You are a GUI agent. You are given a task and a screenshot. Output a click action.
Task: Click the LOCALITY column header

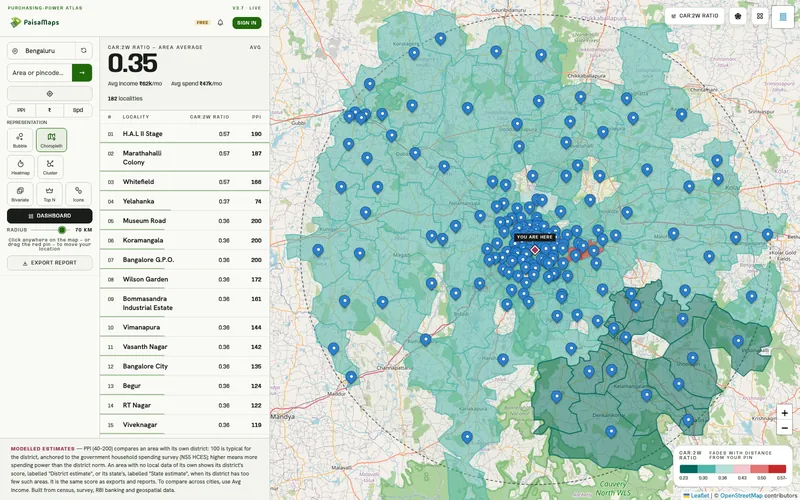(x=136, y=117)
